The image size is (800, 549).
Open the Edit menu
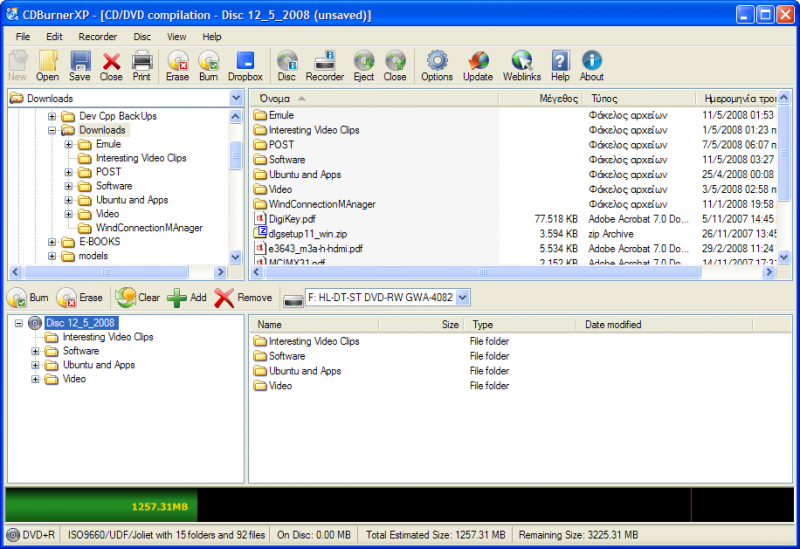pos(54,36)
